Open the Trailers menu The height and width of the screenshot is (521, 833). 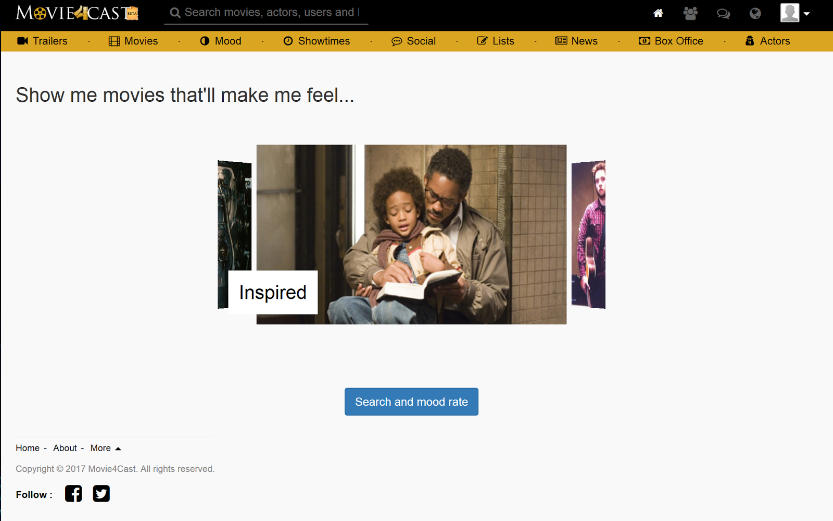pyautogui.click(x=42, y=41)
